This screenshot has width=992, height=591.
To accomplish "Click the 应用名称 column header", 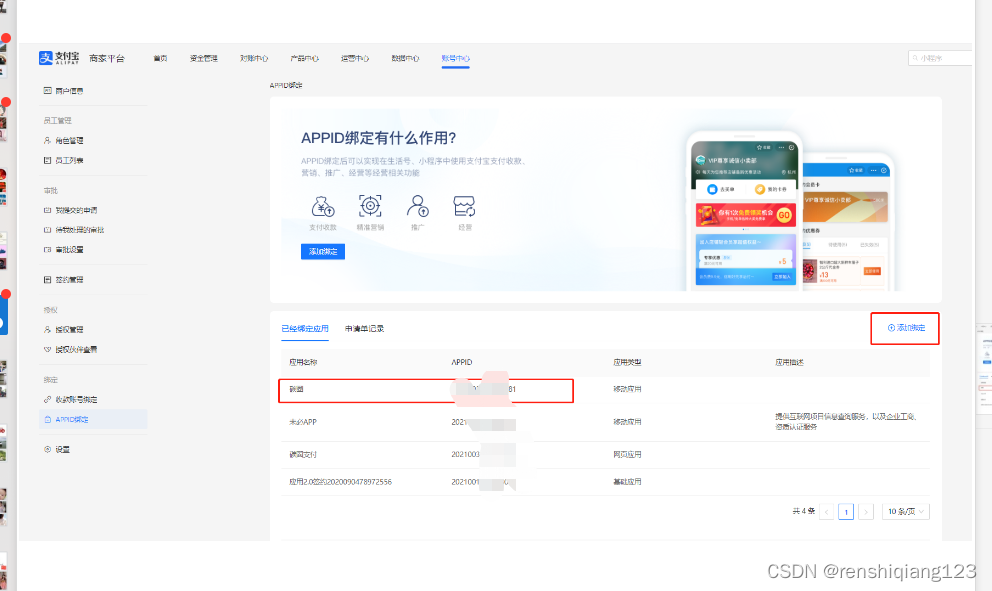I will (x=303, y=362).
